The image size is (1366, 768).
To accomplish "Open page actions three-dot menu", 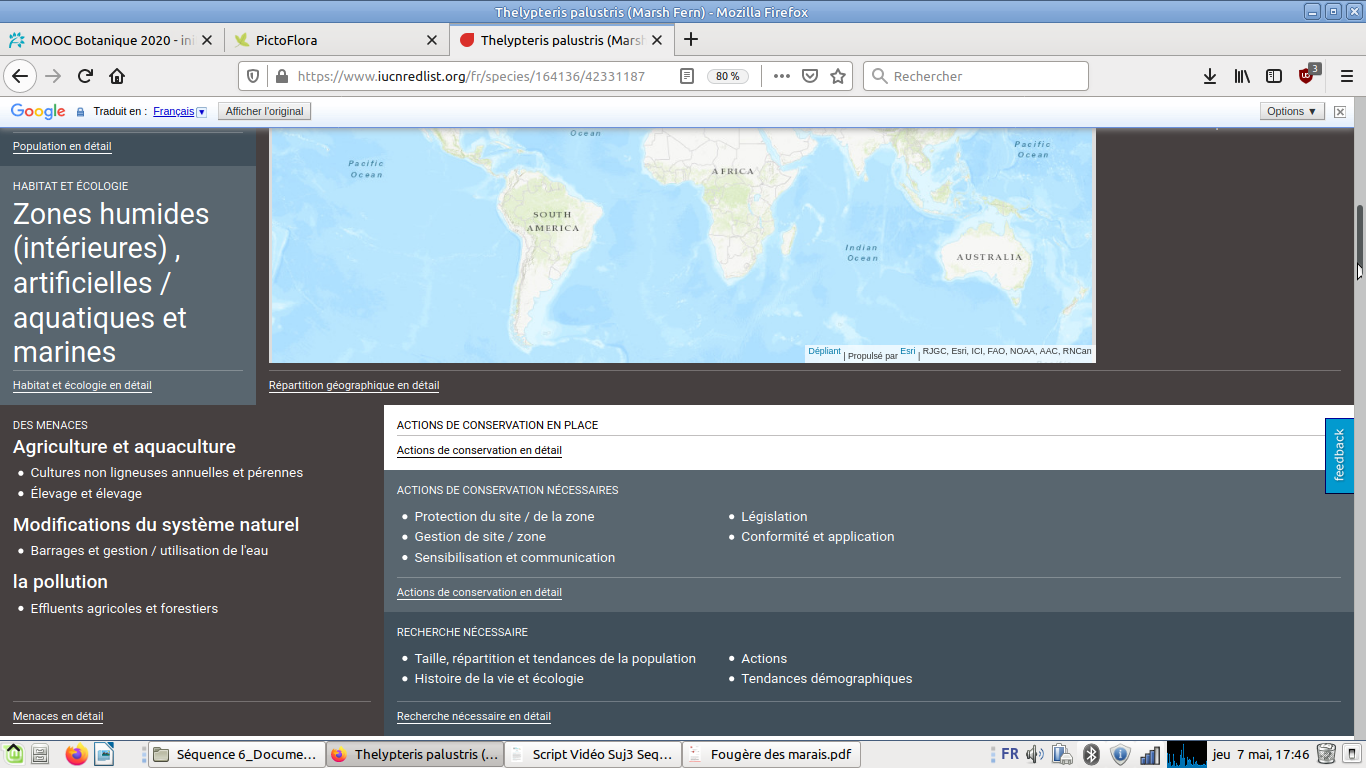I will pyautogui.click(x=782, y=76).
